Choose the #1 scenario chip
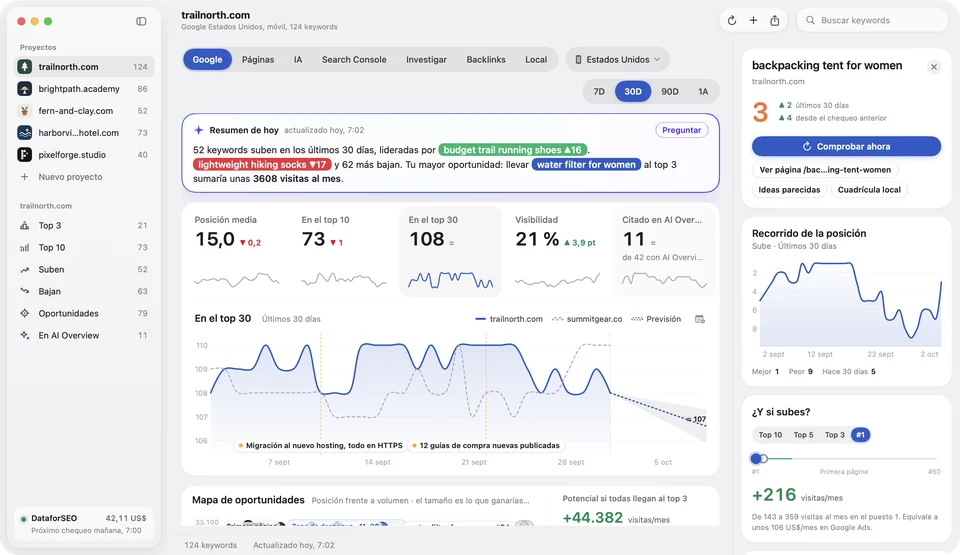Screen dimensions: 960x555 tap(860, 435)
